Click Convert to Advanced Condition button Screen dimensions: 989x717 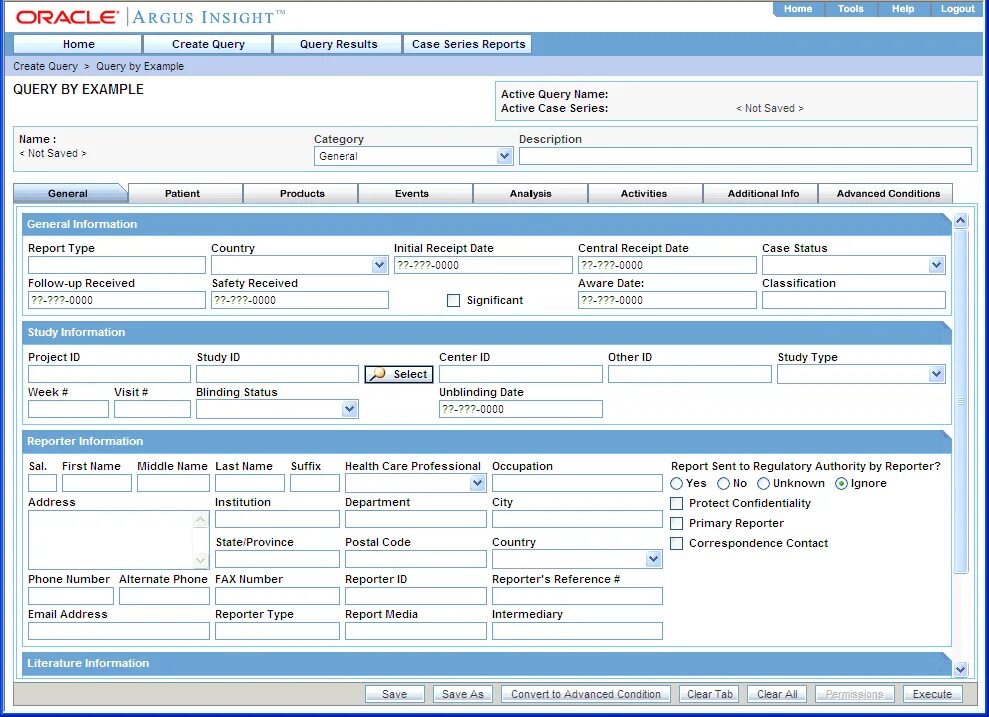pyautogui.click(x=585, y=694)
